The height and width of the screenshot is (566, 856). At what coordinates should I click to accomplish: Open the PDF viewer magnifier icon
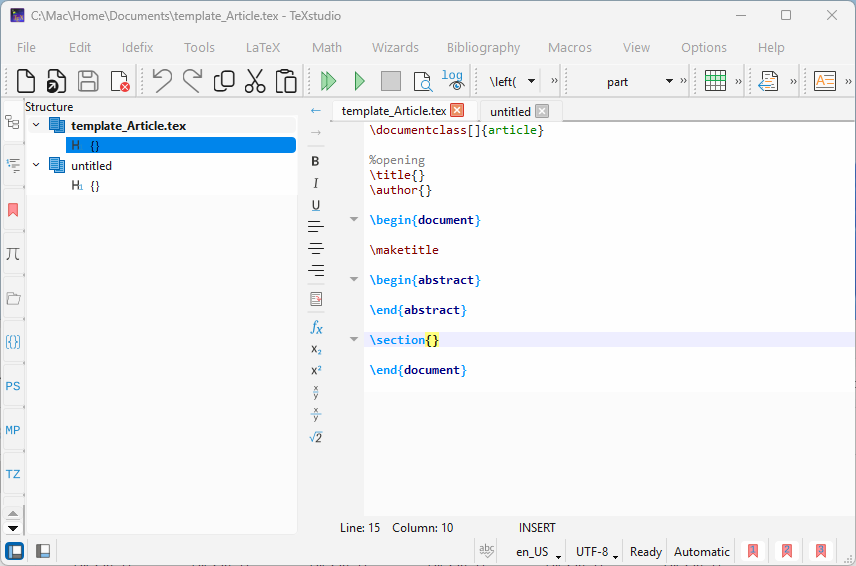423,81
